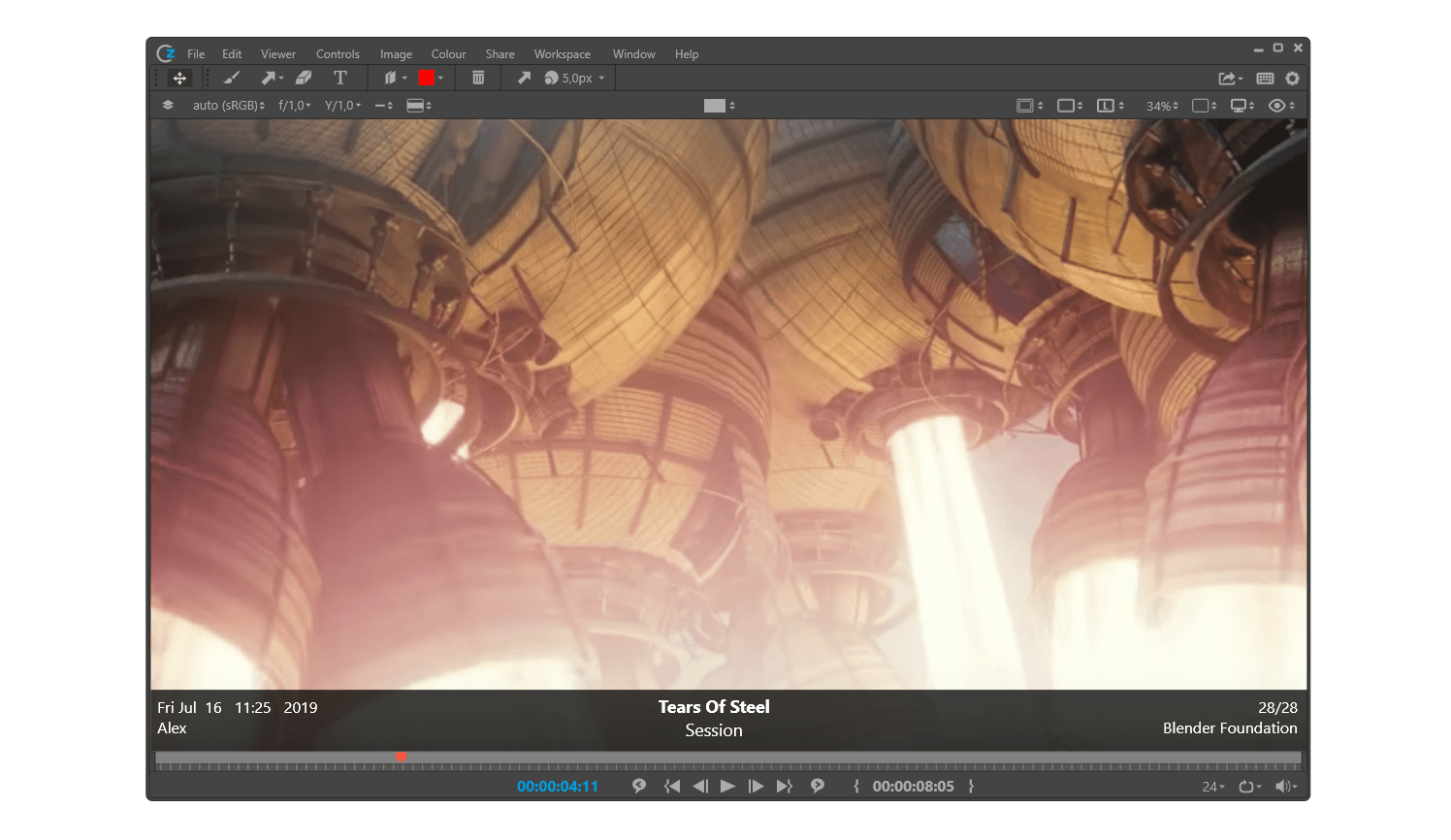The image size is (1451, 840).
Task: Open the auto (sRGB) colourspace dropdown
Action: pos(228,105)
